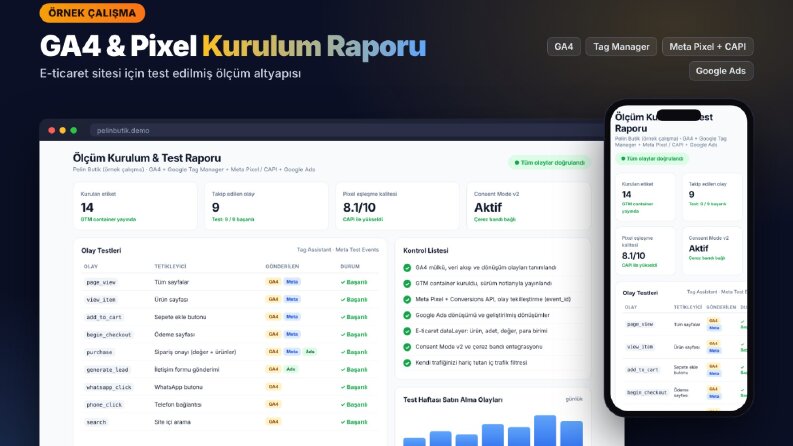
Task: Click the "Kontrol Listesi" heading
Action: point(426,250)
